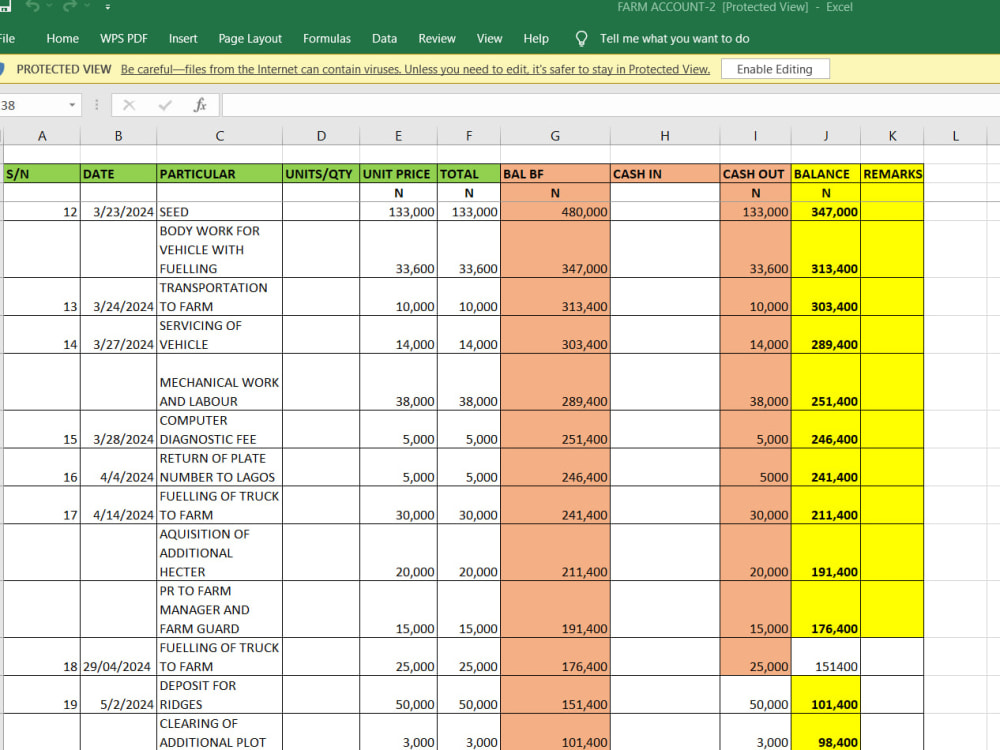Image resolution: width=1000 pixels, height=750 pixels.
Task: Click the Redo arrow in Quick Access Toolbar
Action: coord(70,6)
